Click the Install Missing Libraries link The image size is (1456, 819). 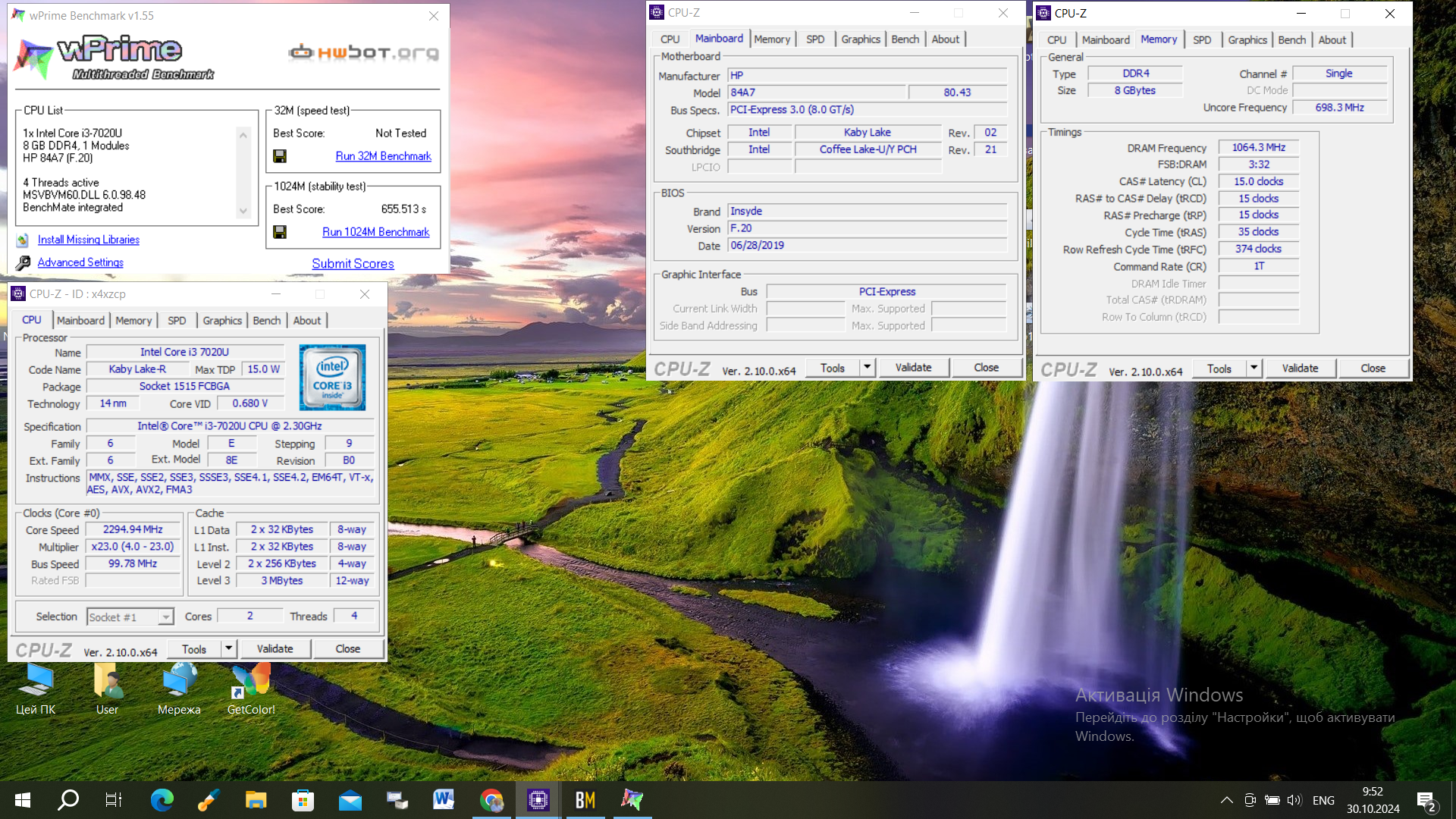[89, 240]
